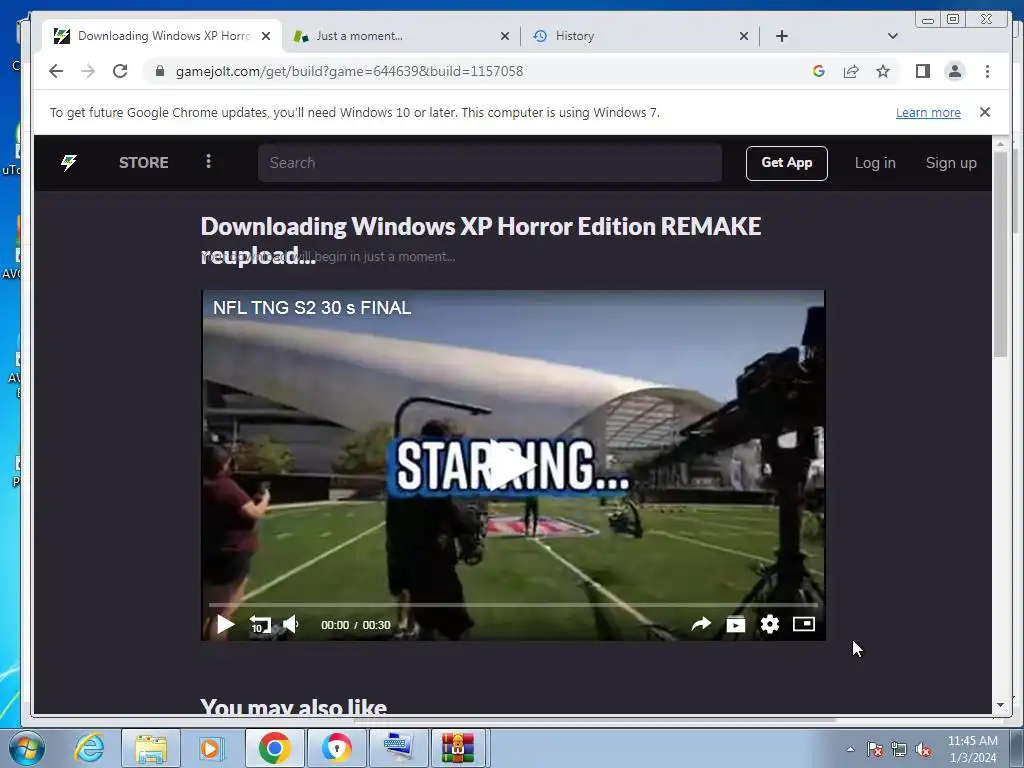
Task: Click Log in
Action: pyautogui.click(x=875, y=163)
